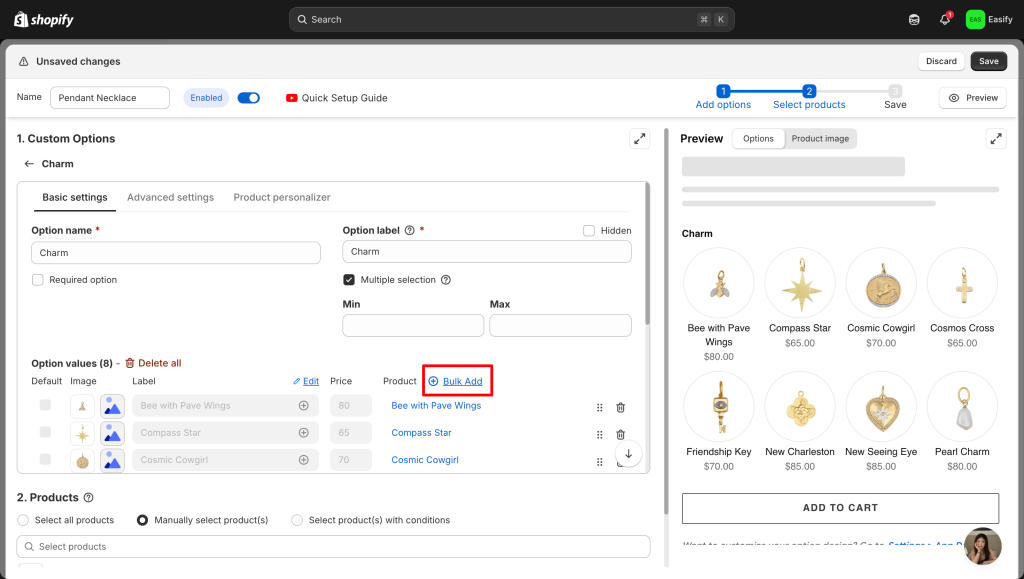Toggle the Enabled switch off
The height and width of the screenshot is (579, 1024).
249,98
